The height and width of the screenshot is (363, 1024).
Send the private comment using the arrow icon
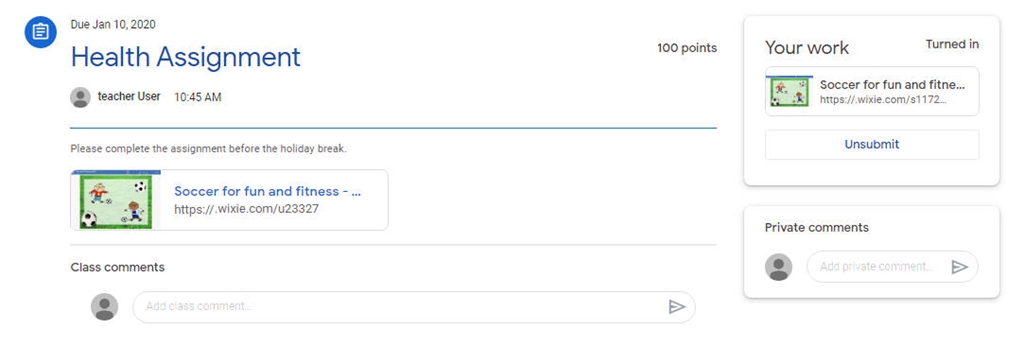click(x=959, y=267)
